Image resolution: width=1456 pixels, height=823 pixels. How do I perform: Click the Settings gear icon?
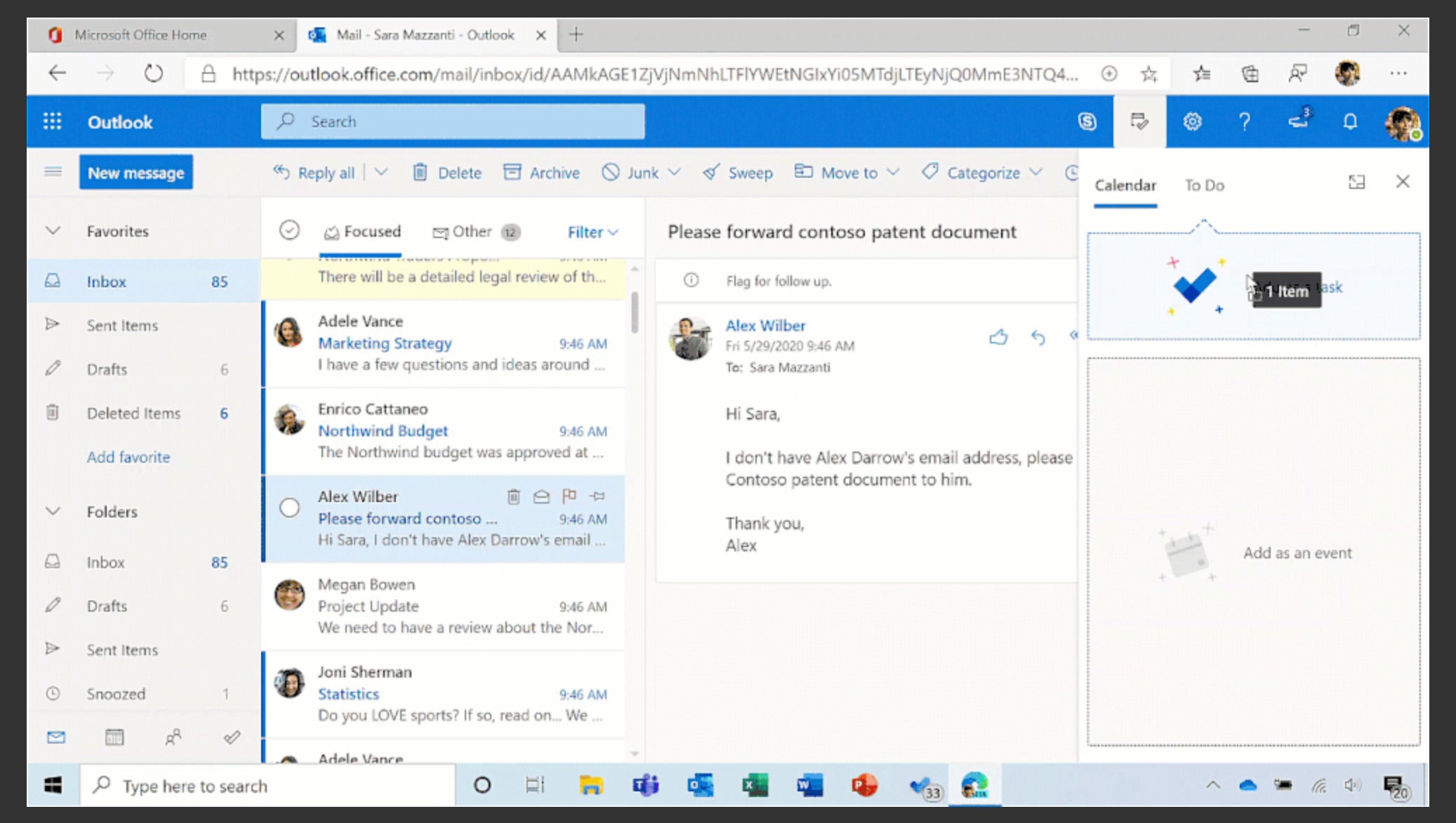(x=1191, y=121)
